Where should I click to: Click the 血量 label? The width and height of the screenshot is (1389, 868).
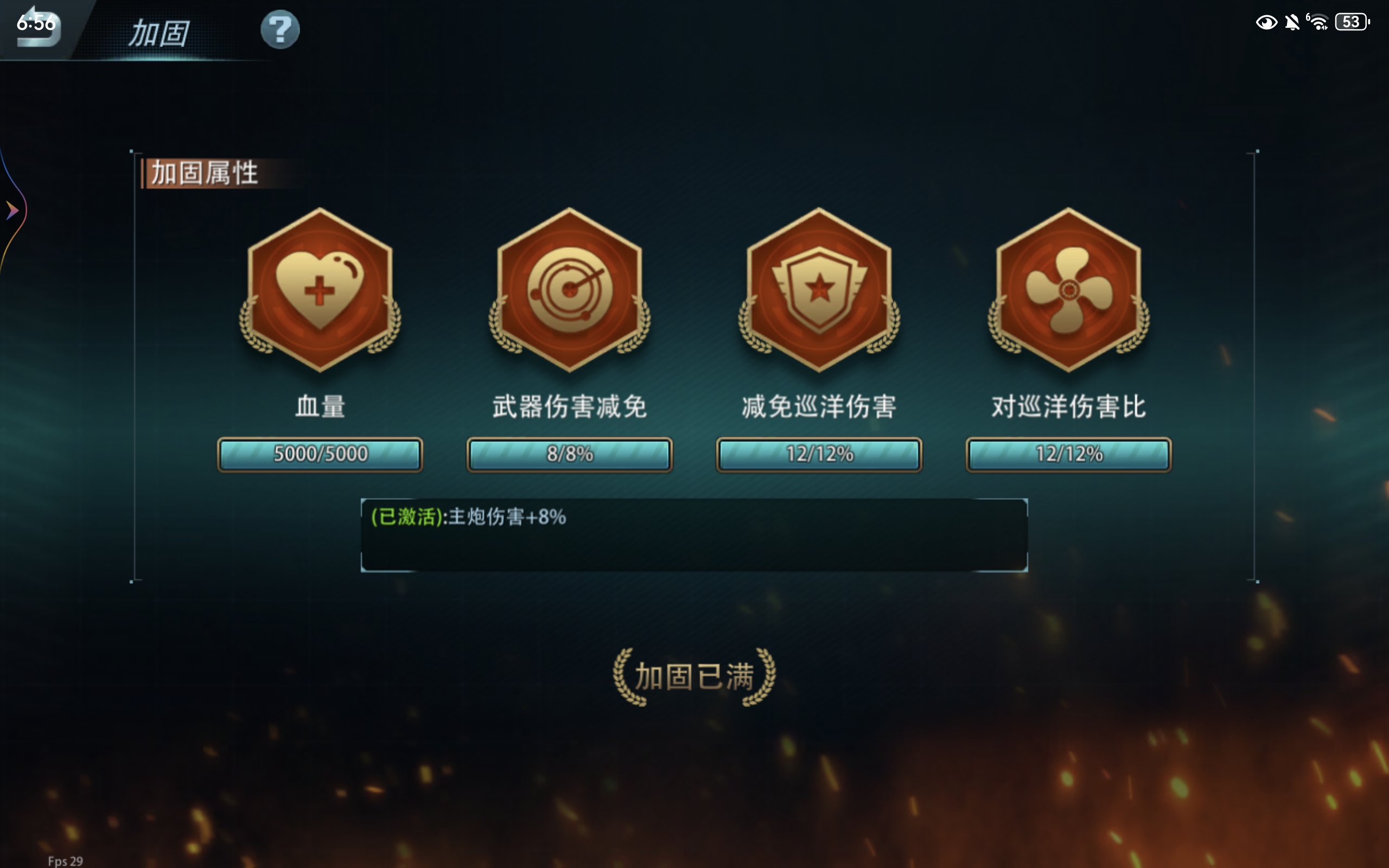click(320, 406)
